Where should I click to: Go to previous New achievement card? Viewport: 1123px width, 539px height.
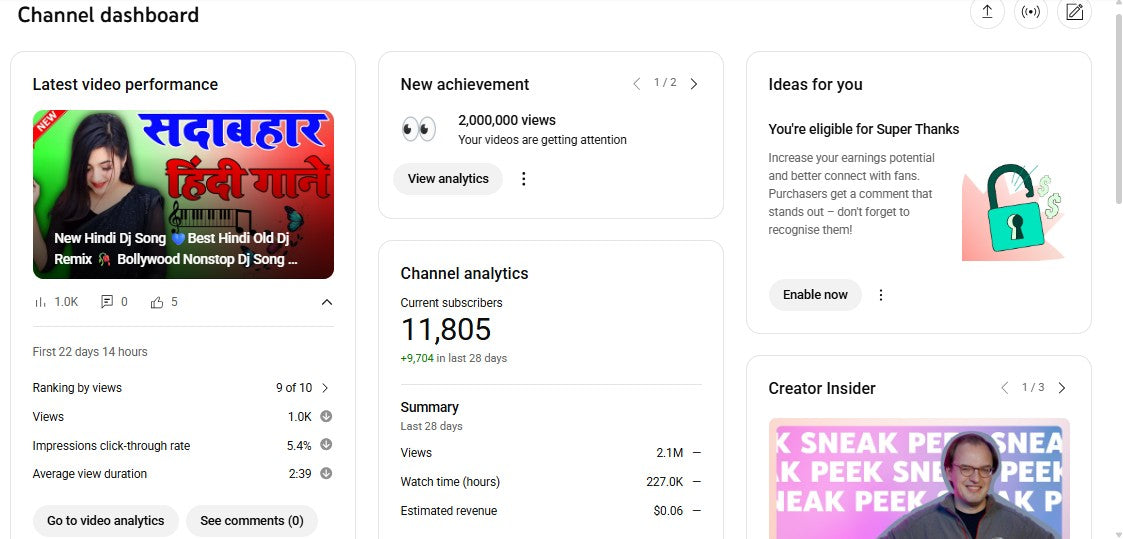tap(637, 84)
